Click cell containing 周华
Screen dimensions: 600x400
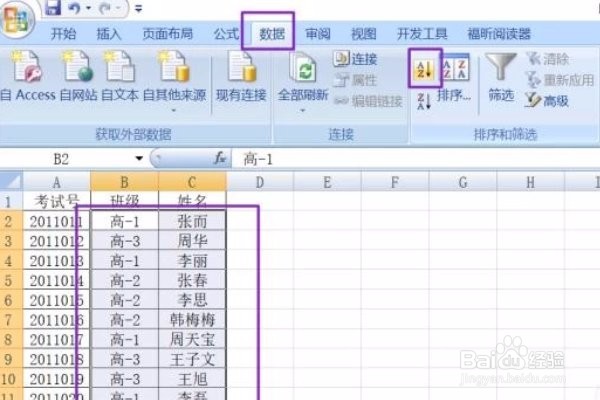tap(192, 241)
